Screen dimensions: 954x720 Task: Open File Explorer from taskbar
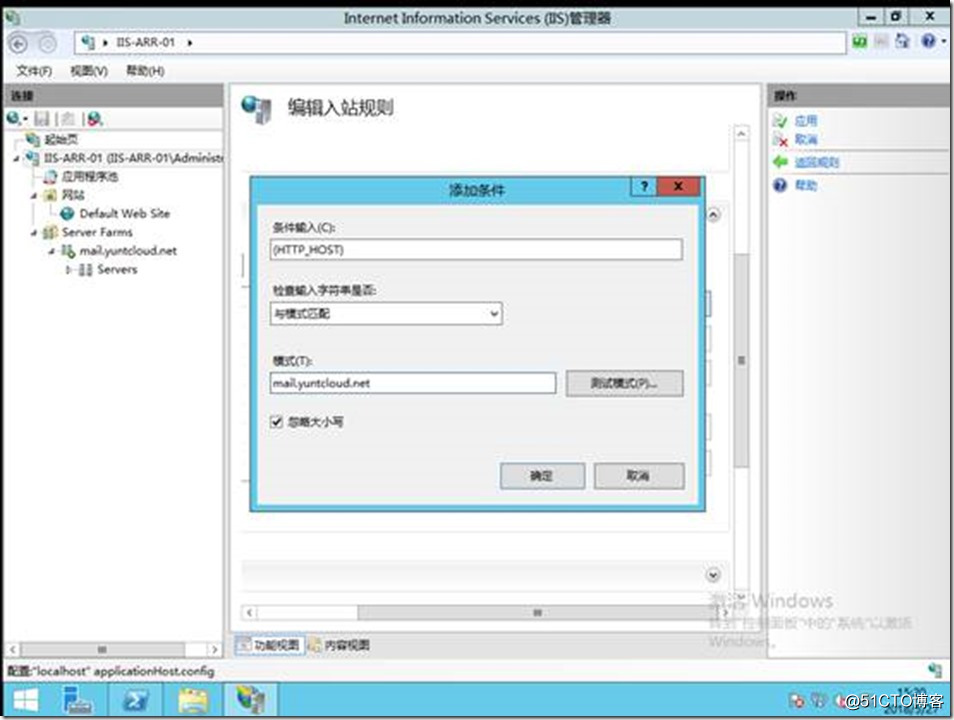tap(193, 700)
